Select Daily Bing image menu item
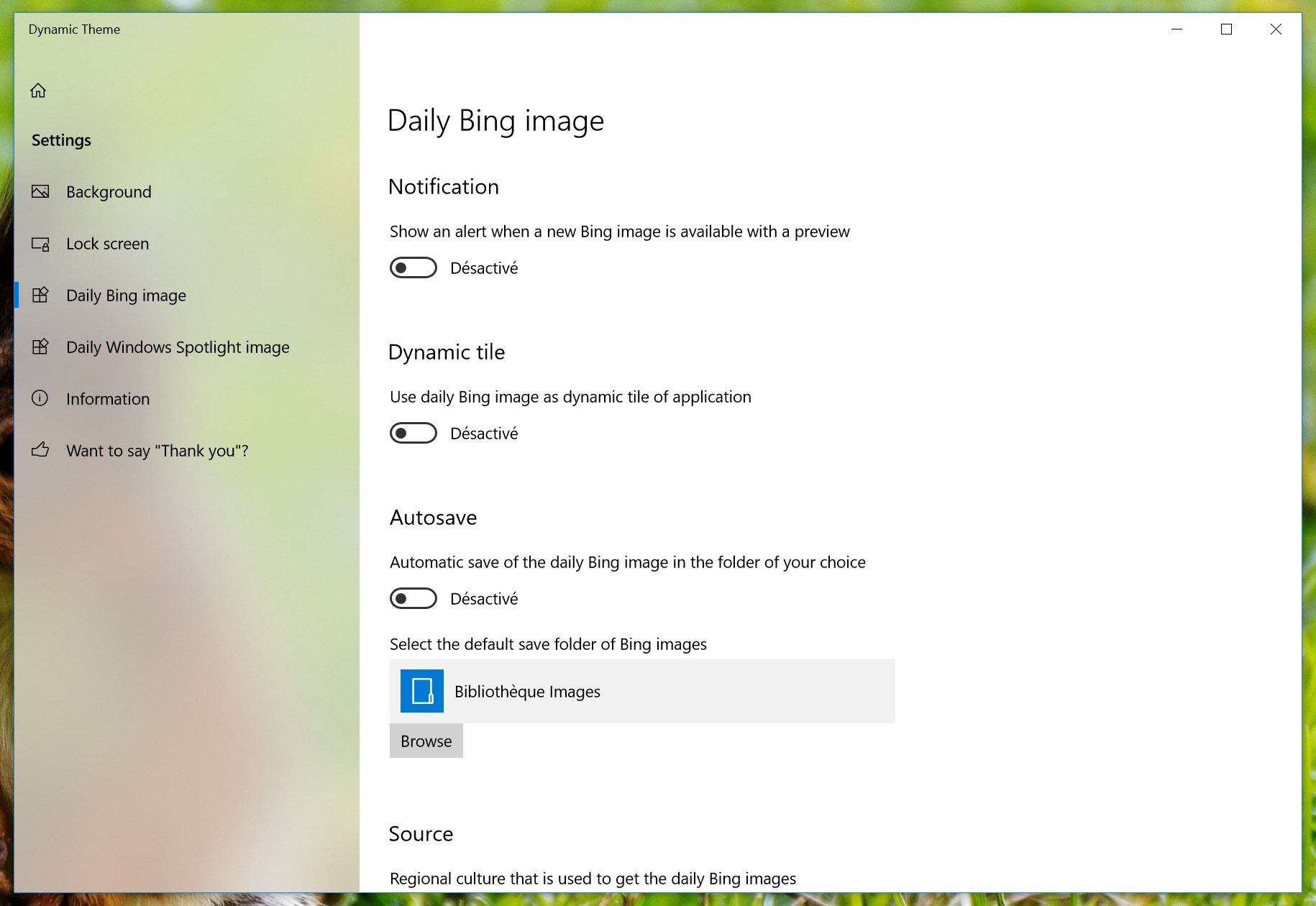Screen dimensions: 1316x906 [187, 296]
